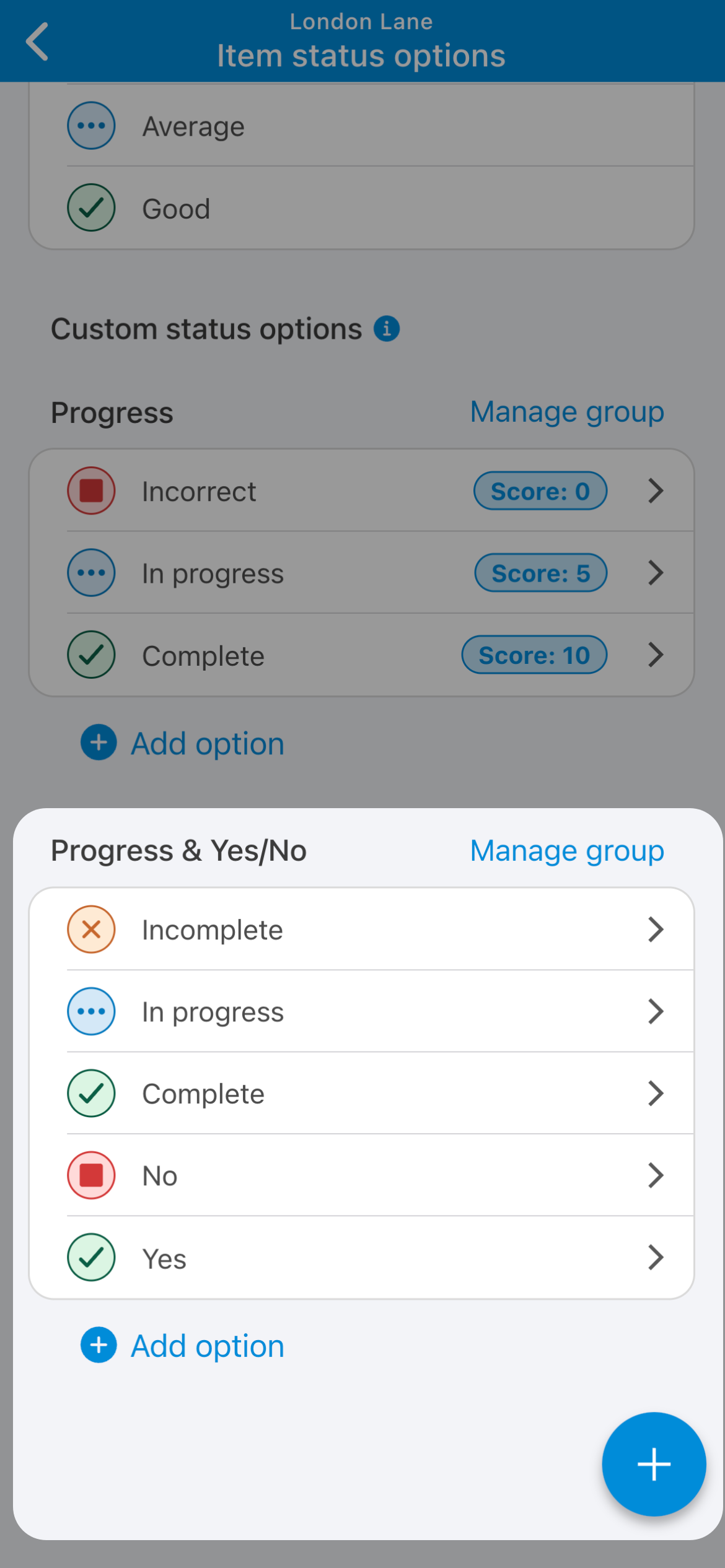Screen dimensions: 725x1568
Task: Expand the Incorrect row chevron
Action: point(656,490)
